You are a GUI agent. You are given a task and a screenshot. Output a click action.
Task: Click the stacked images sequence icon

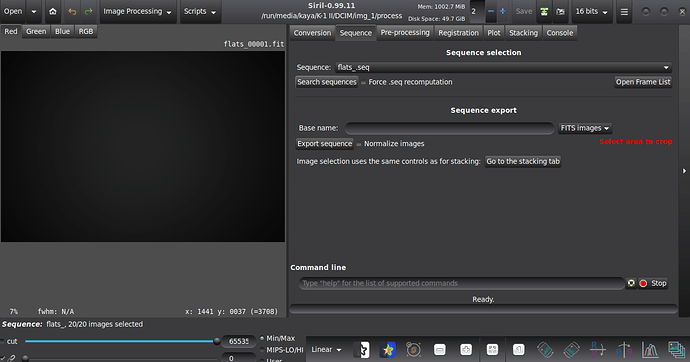[676, 350]
